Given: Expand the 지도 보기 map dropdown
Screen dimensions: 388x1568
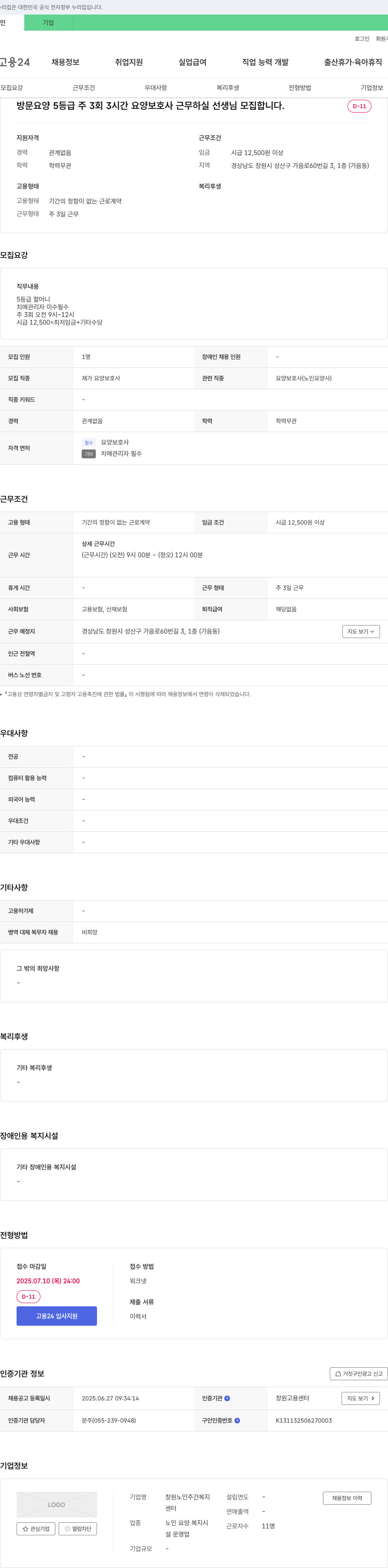Looking at the screenshot, I should [361, 631].
